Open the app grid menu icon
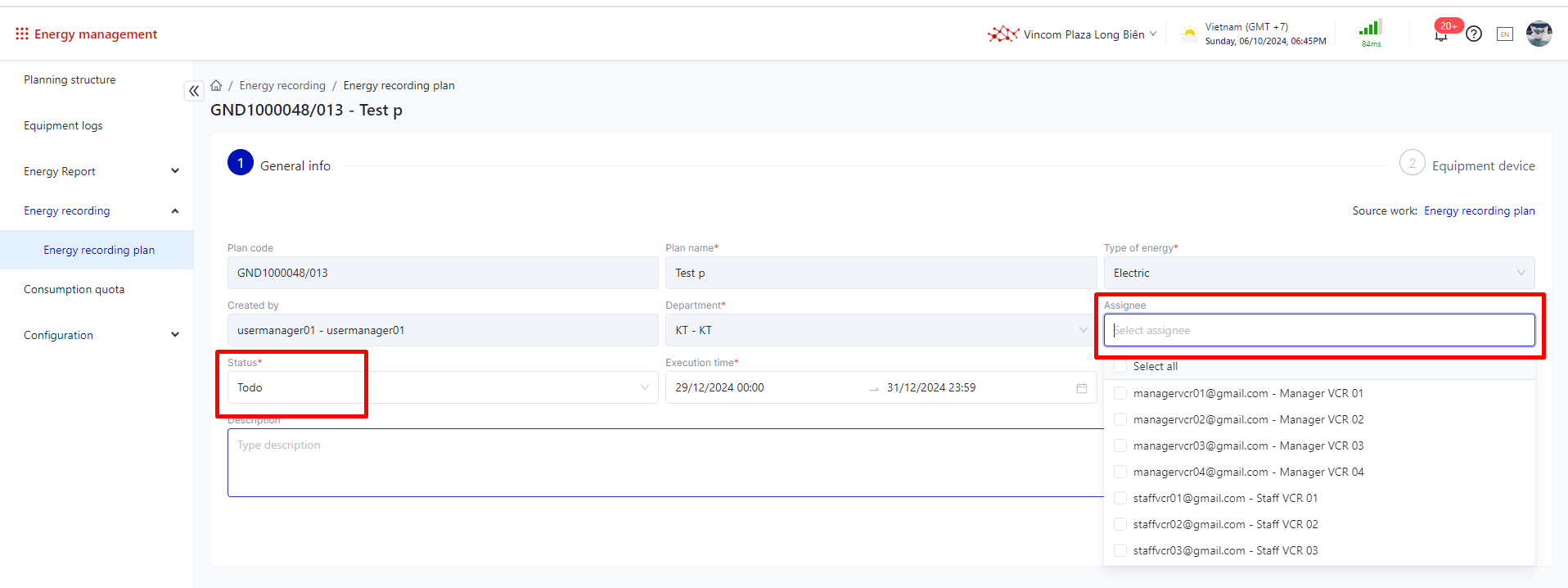 click(21, 34)
